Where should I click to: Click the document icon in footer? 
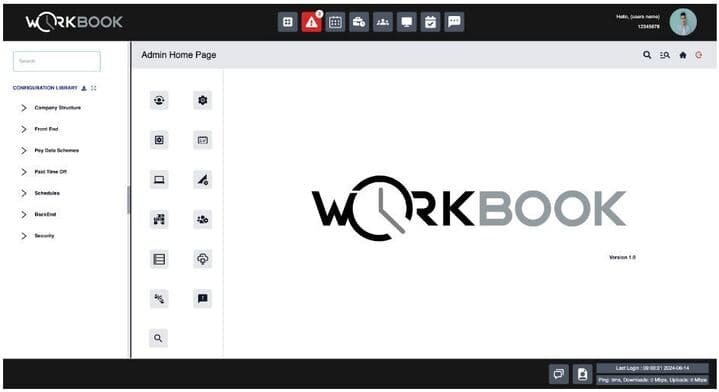point(583,374)
